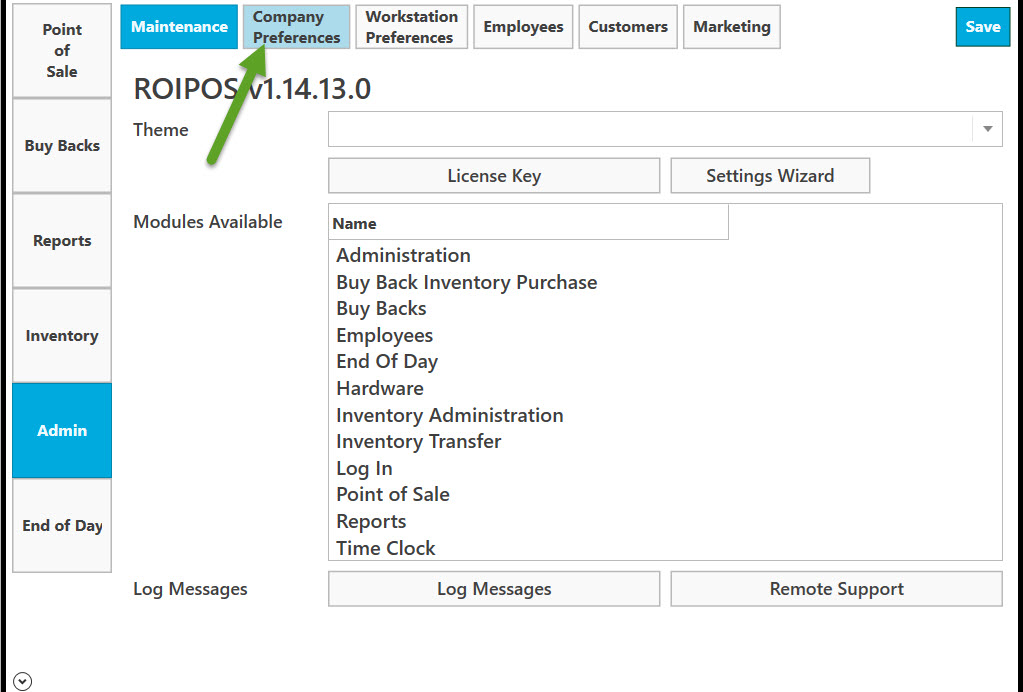This screenshot has height=692, width=1023.
Task: Open the Buy Backs sidebar section
Action: coord(62,145)
